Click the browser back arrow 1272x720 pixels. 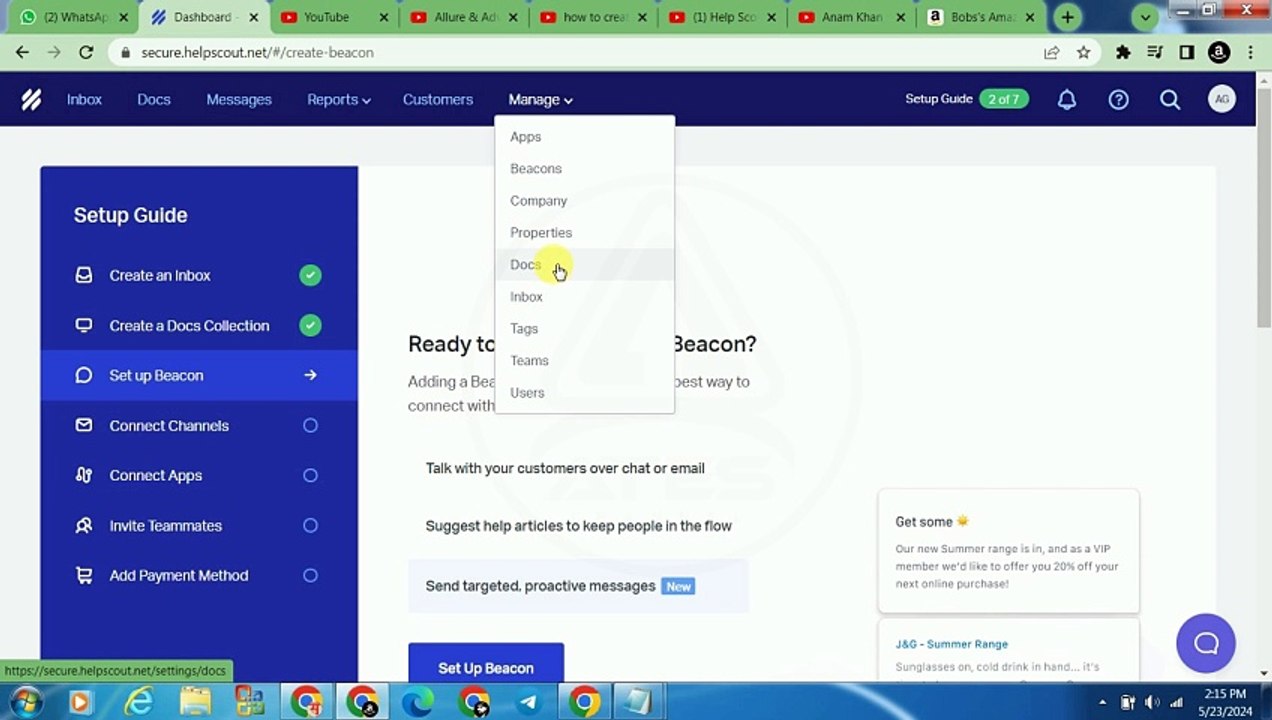pyautogui.click(x=22, y=52)
